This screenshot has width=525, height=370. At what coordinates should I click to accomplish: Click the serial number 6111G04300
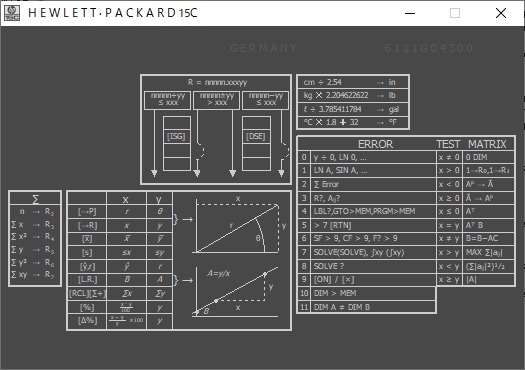429,48
